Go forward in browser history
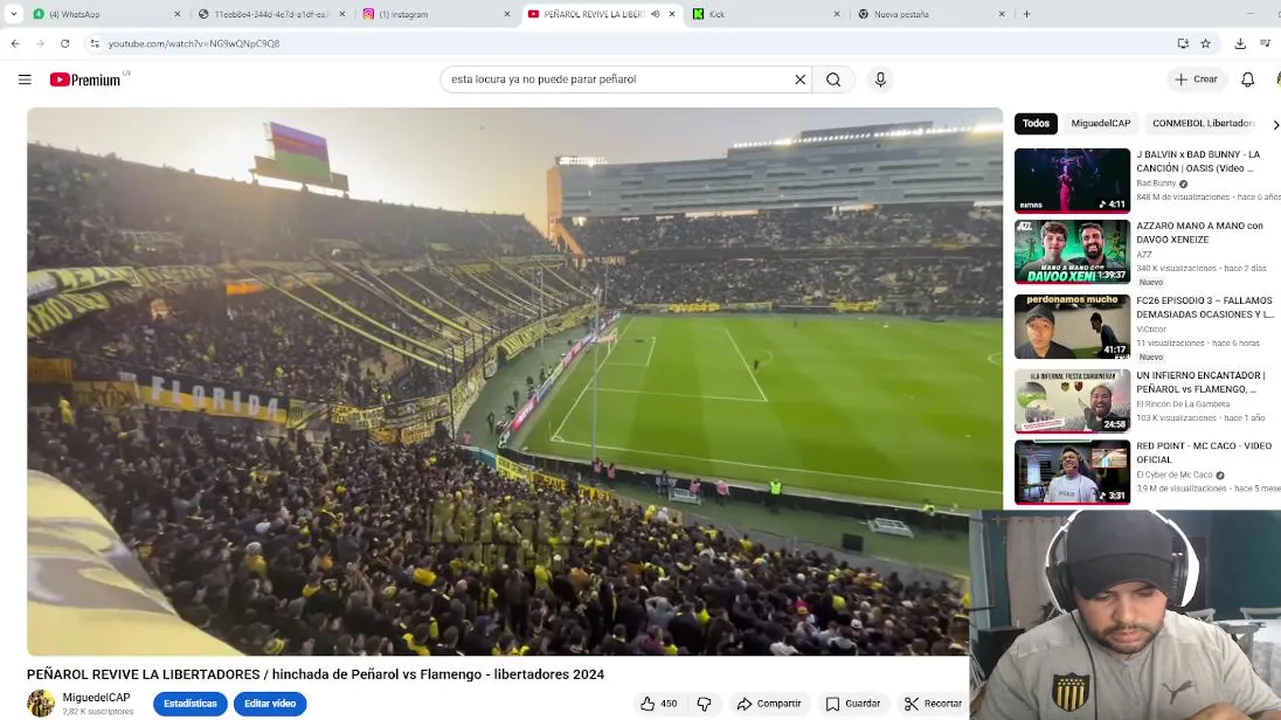The height and width of the screenshot is (720, 1281). (40, 44)
